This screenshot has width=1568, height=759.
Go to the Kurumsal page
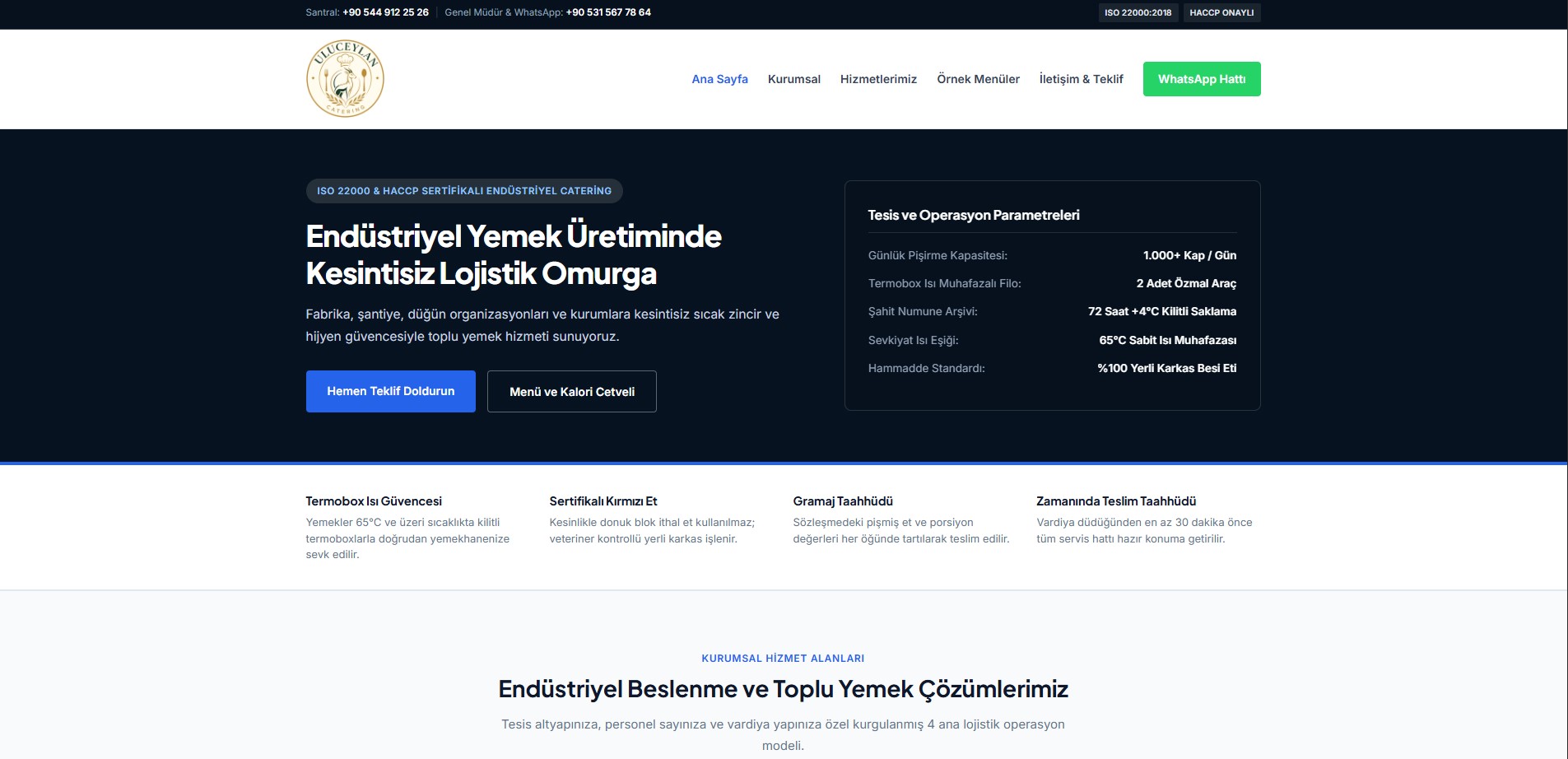tap(793, 79)
